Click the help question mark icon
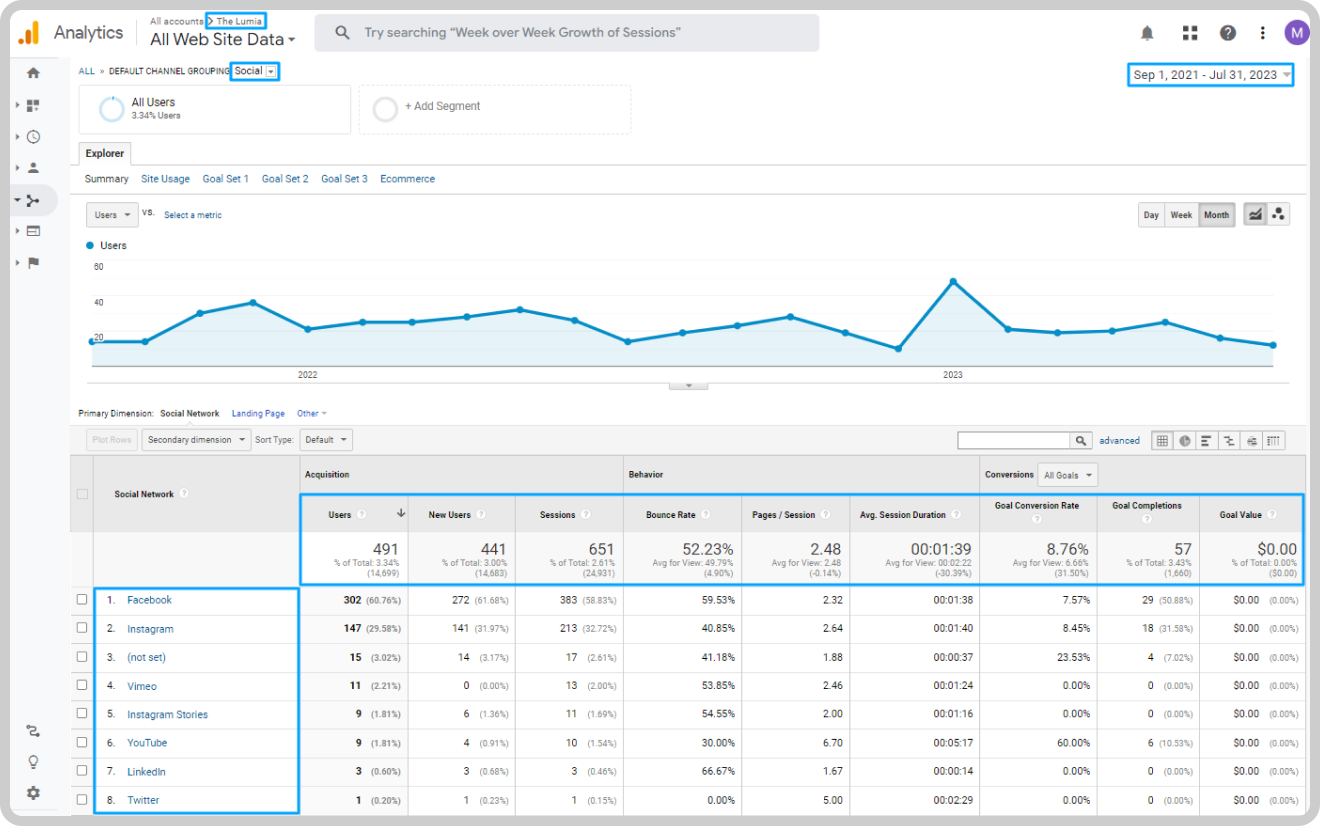The width and height of the screenshot is (1320, 826). click(1228, 33)
